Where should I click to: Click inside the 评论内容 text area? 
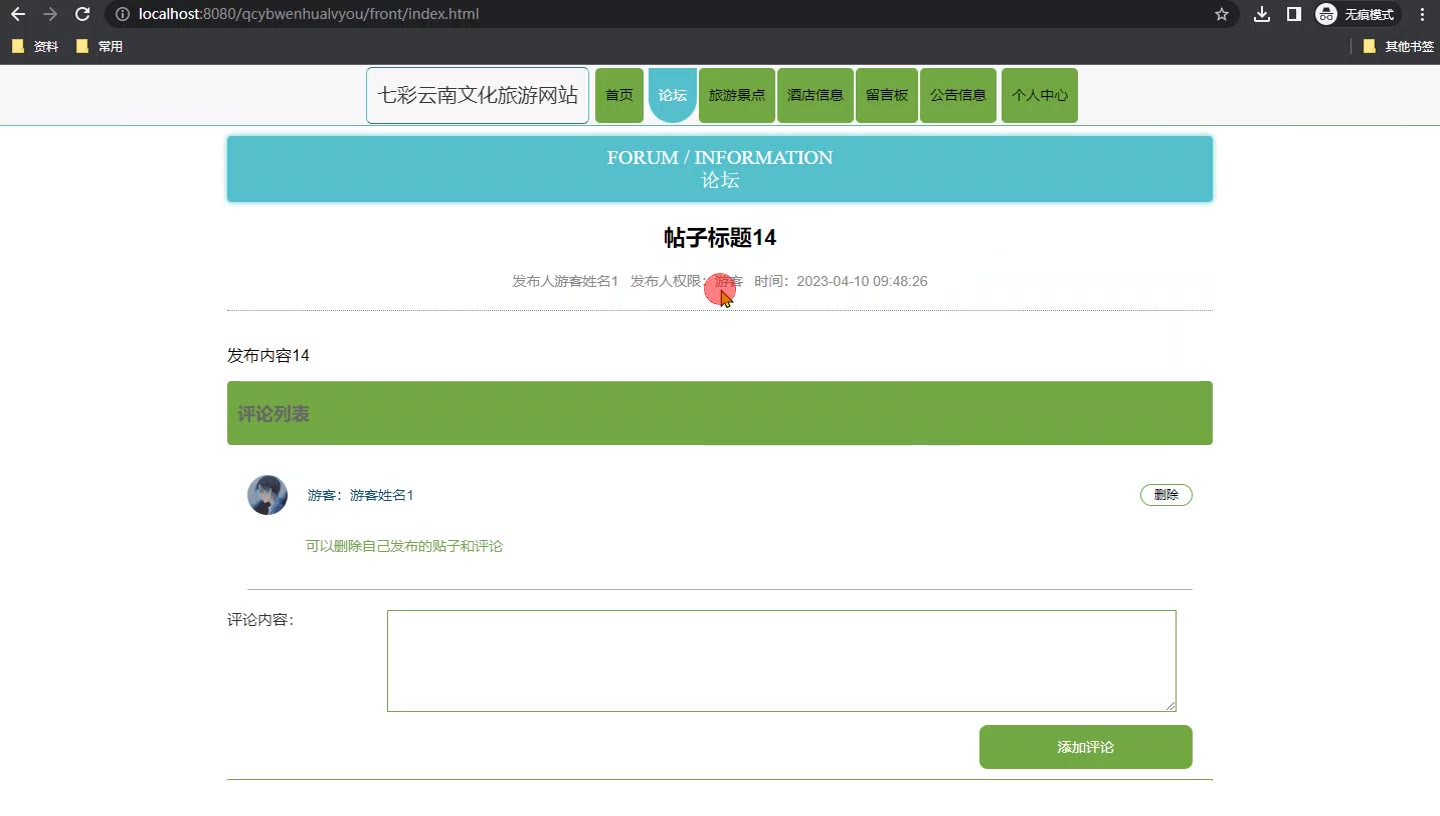tap(781, 661)
